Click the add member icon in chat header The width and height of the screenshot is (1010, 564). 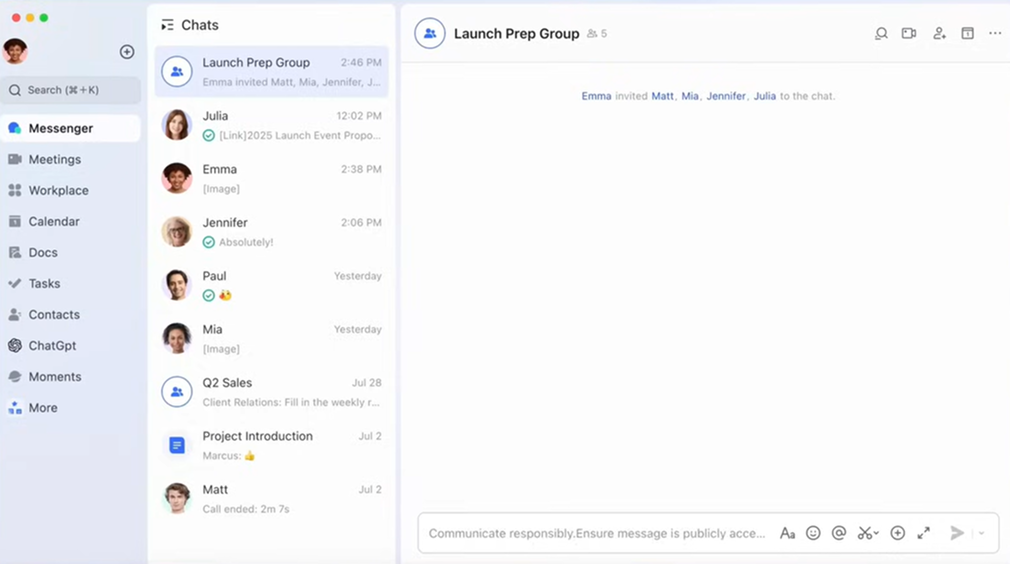[939, 33]
